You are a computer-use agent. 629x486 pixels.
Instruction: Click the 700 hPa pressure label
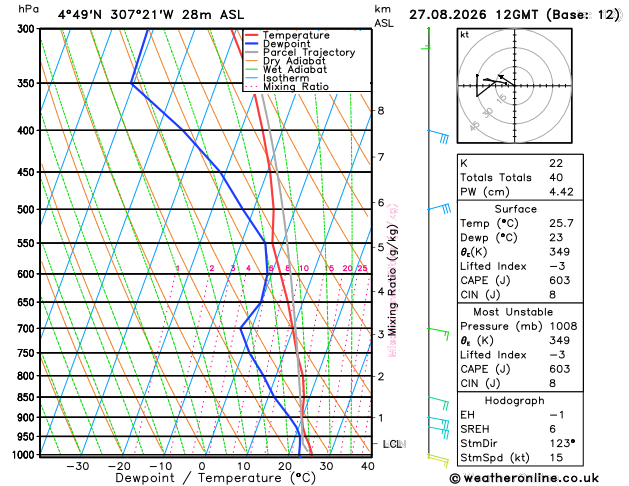coord(28,329)
